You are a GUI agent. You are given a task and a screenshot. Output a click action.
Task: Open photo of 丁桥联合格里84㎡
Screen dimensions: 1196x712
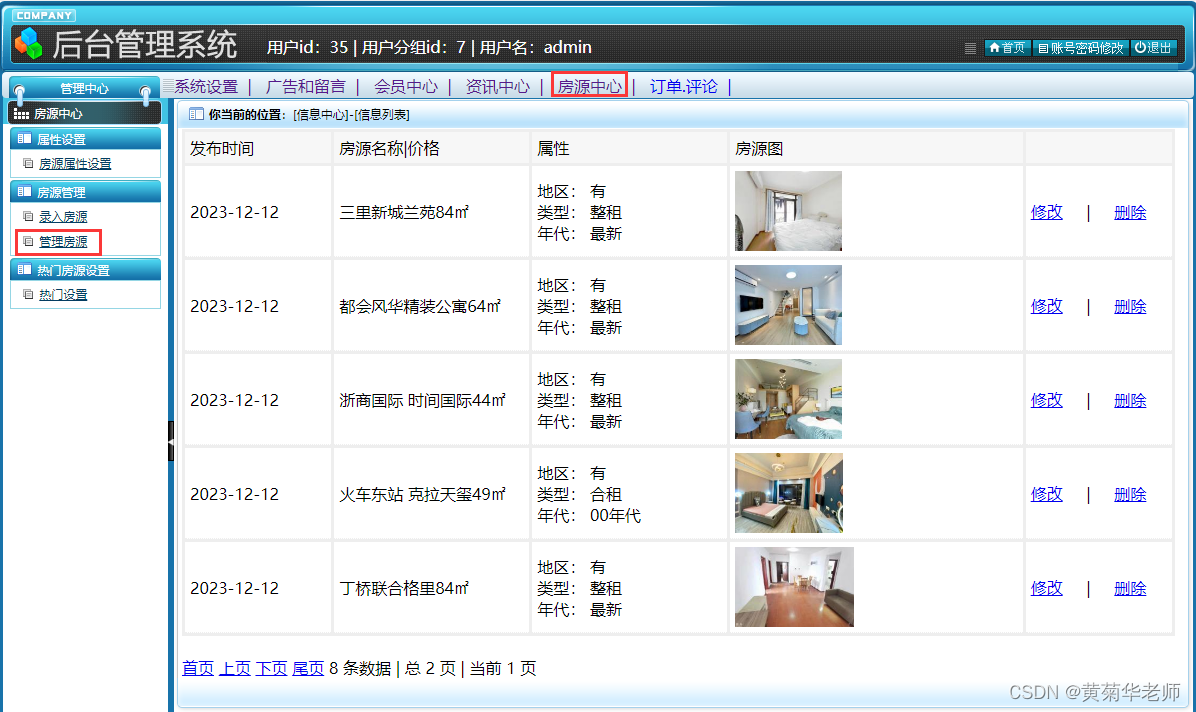click(x=794, y=587)
